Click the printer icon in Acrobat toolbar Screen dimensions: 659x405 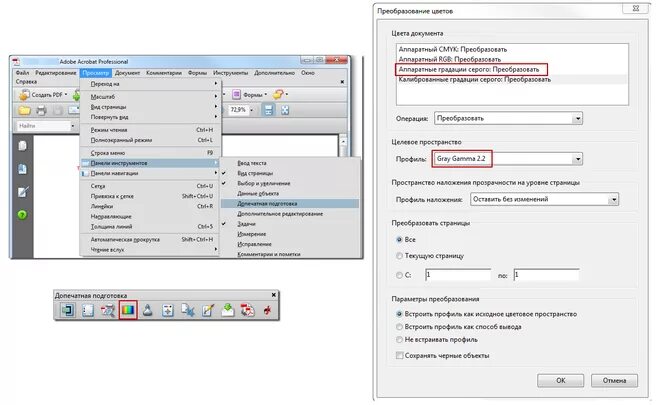41,110
